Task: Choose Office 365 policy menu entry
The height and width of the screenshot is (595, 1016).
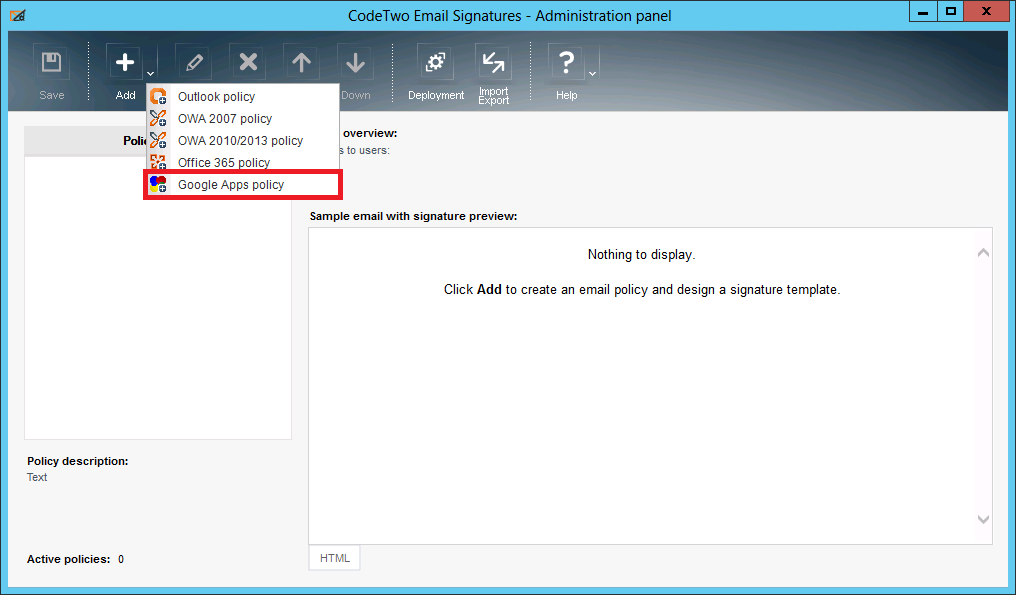Action: click(243, 163)
